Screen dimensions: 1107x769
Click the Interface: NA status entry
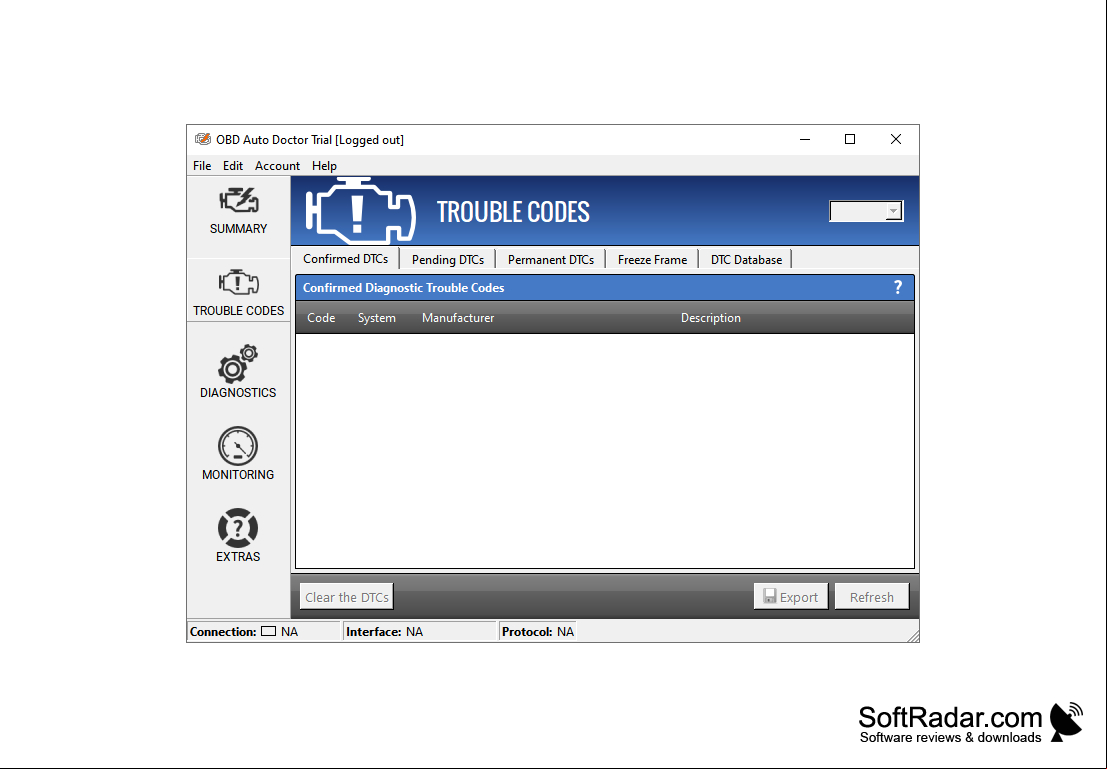[385, 631]
